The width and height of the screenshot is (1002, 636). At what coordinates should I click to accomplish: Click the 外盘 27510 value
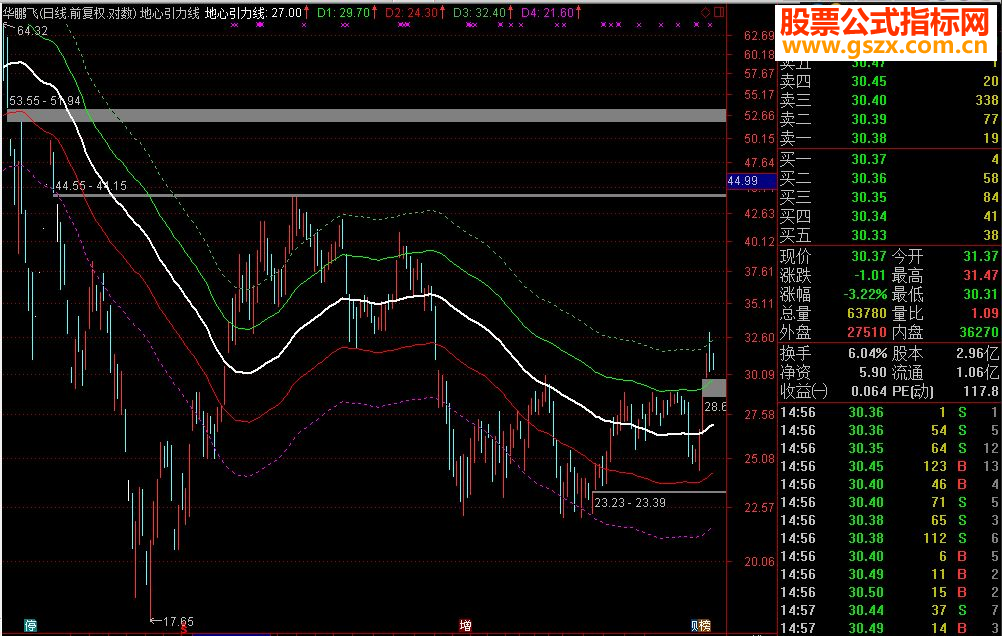(x=867, y=332)
